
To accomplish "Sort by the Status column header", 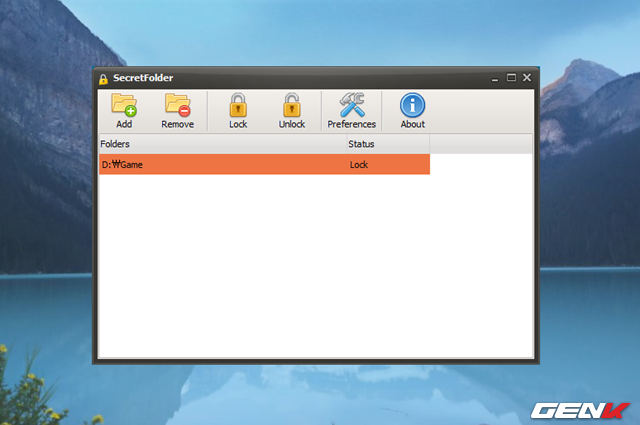I will click(x=386, y=144).
